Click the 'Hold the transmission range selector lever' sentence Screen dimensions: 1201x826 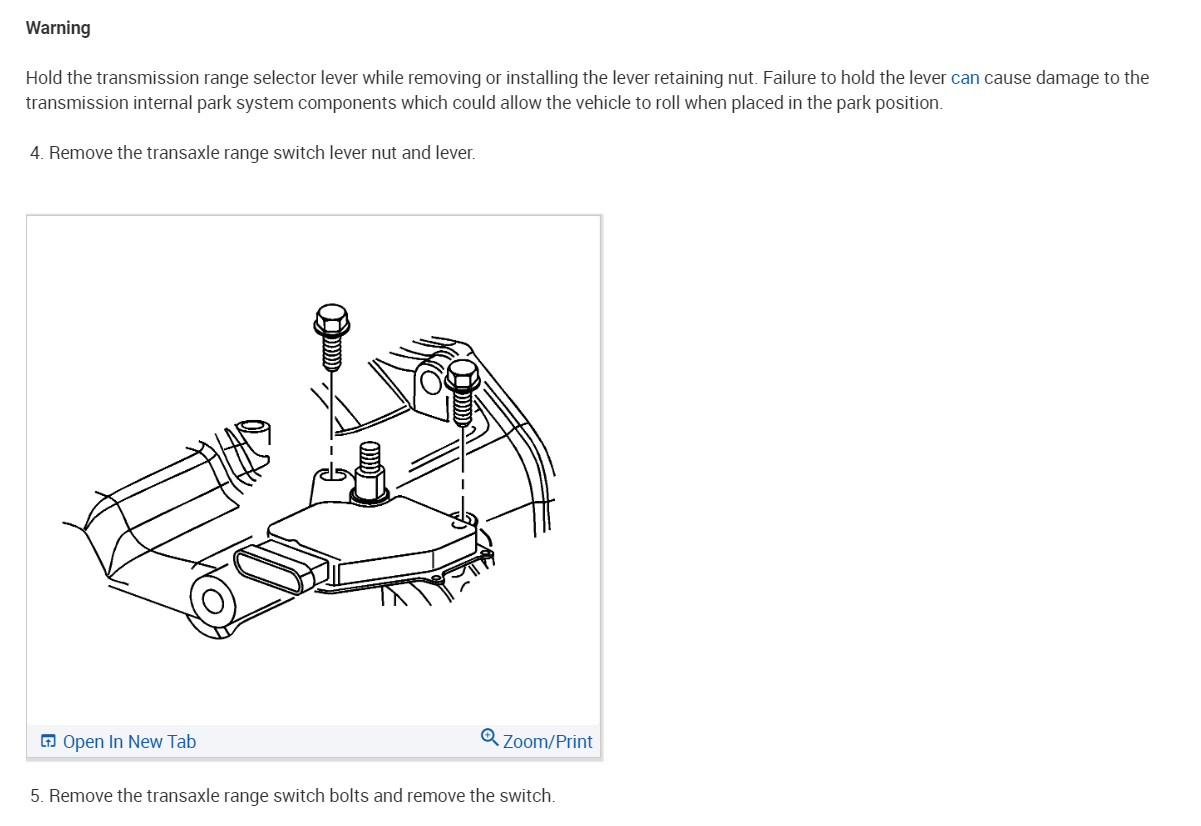point(587,90)
